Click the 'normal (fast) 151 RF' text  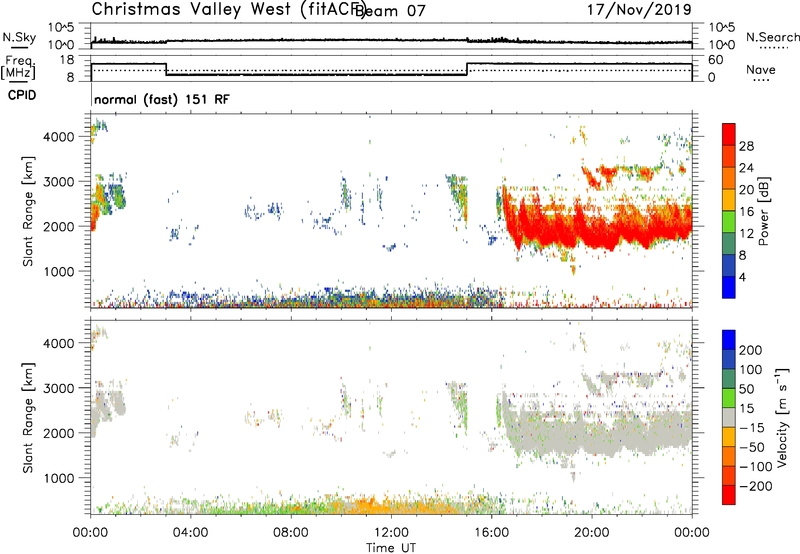(162, 99)
